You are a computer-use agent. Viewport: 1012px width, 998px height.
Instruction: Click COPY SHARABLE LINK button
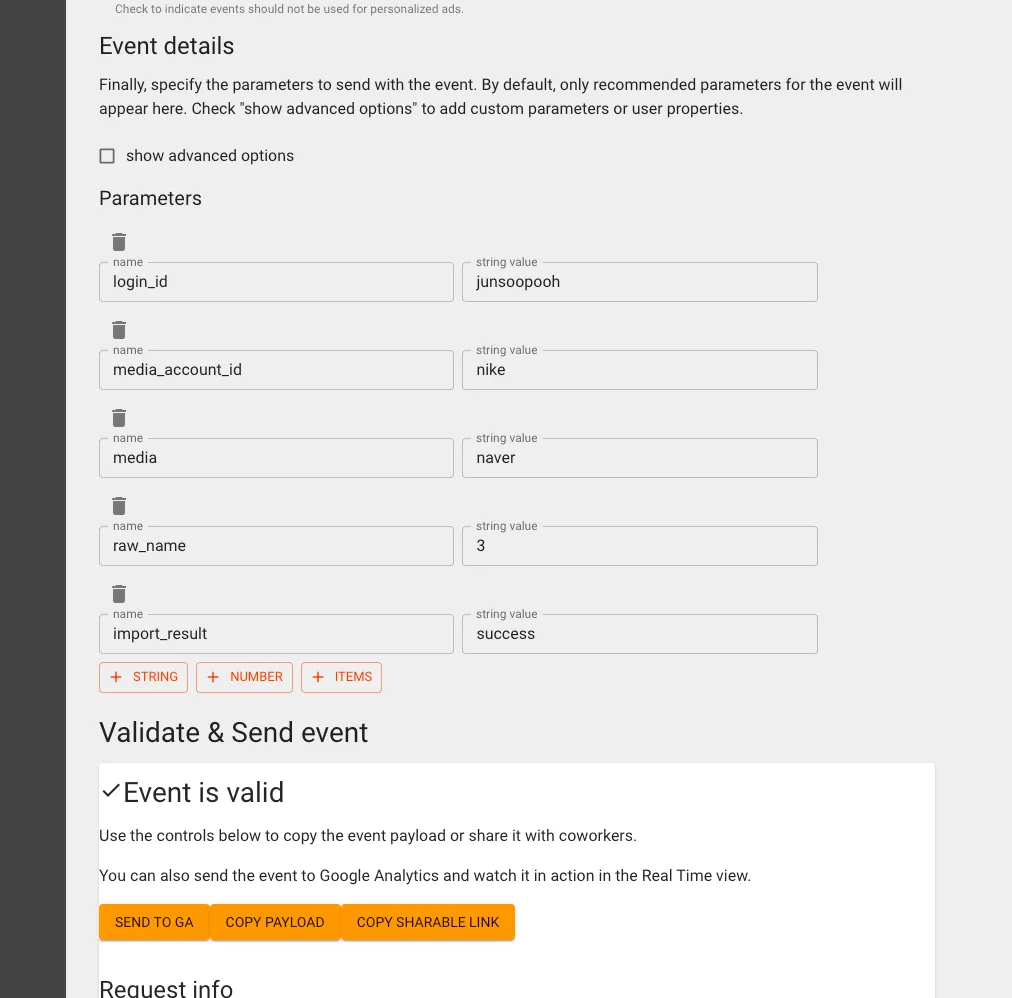tap(428, 922)
